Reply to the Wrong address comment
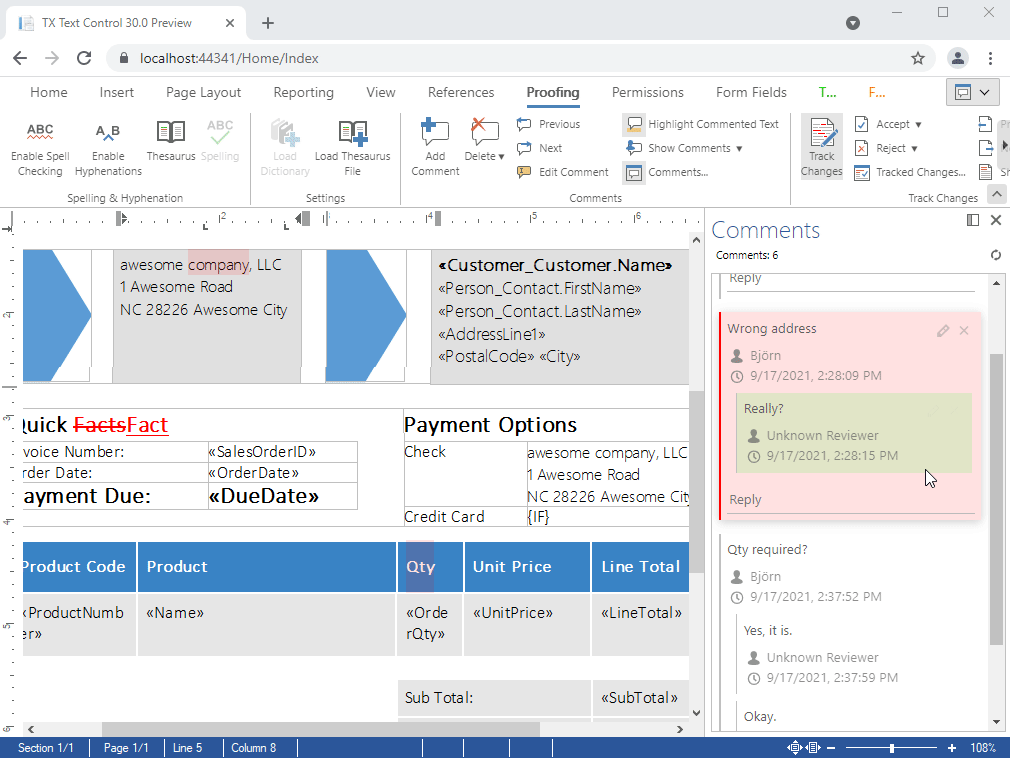Viewport: 1010px width, 758px height. (x=746, y=500)
